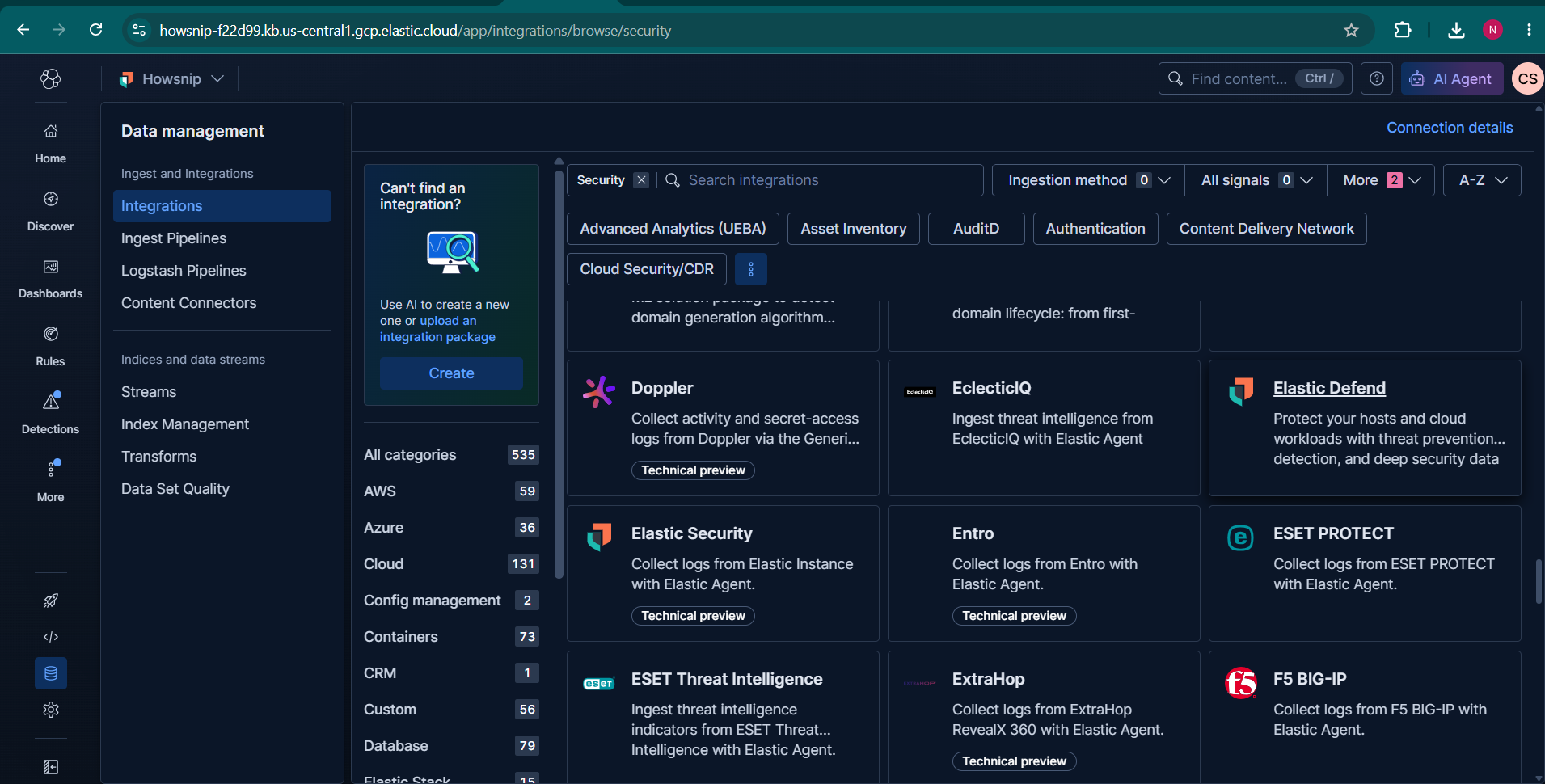The width and height of the screenshot is (1545, 784).
Task: Bookmark this page with the star icon
Action: pyautogui.click(x=1351, y=30)
